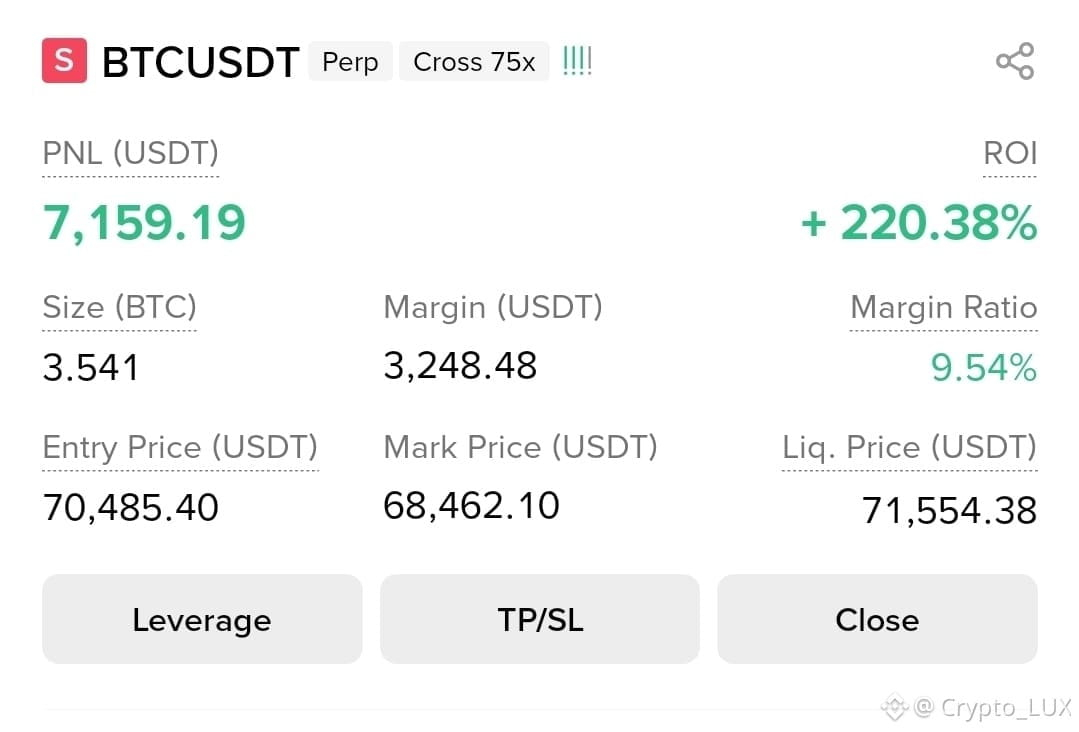Click the red S short-position badge
The height and width of the screenshot is (732, 1079).
click(65, 61)
